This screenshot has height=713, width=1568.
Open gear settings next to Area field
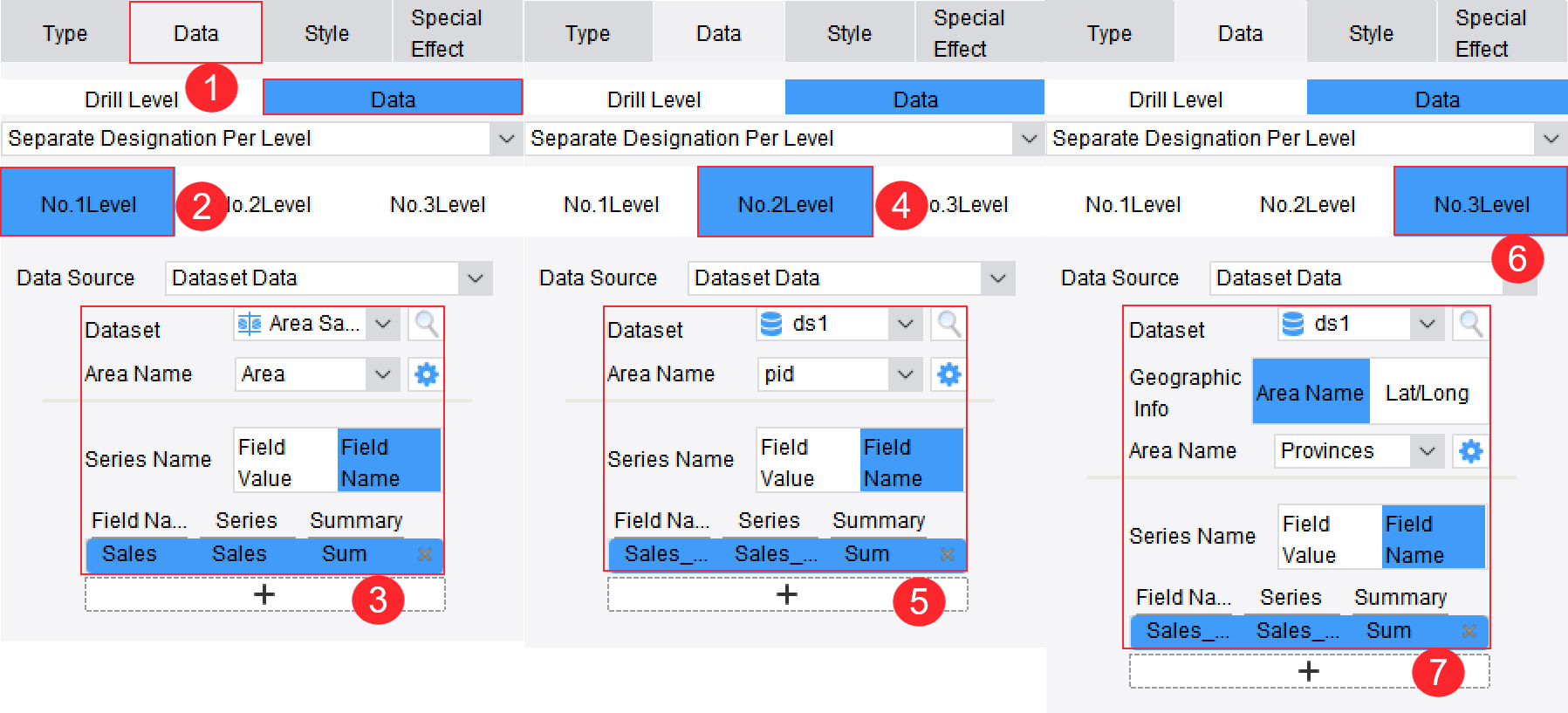pos(426,374)
